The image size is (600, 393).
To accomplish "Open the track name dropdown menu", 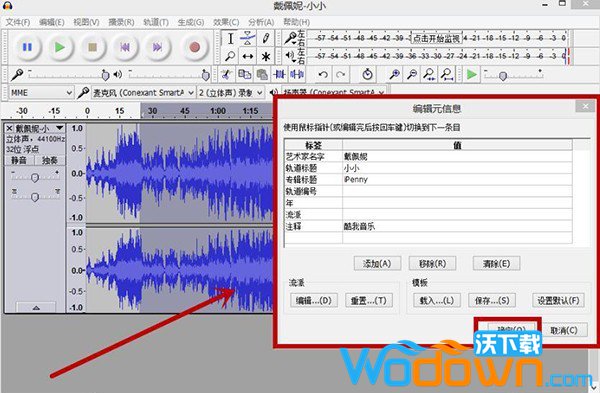I will [x=60, y=128].
